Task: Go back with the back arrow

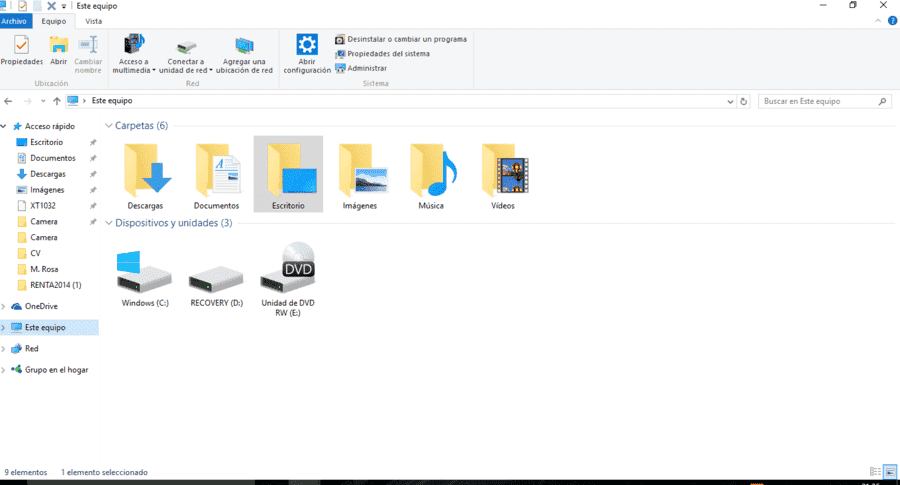Action: (8, 101)
